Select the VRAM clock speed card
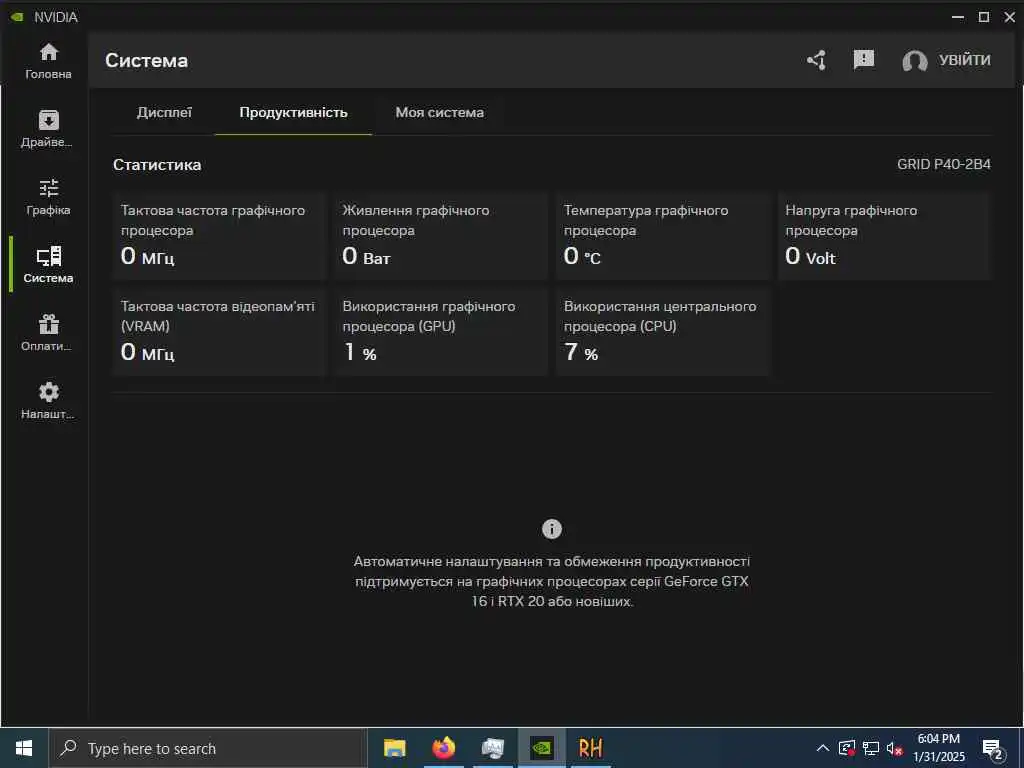Viewport: 1024px width, 768px height. pyautogui.click(x=219, y=332)
